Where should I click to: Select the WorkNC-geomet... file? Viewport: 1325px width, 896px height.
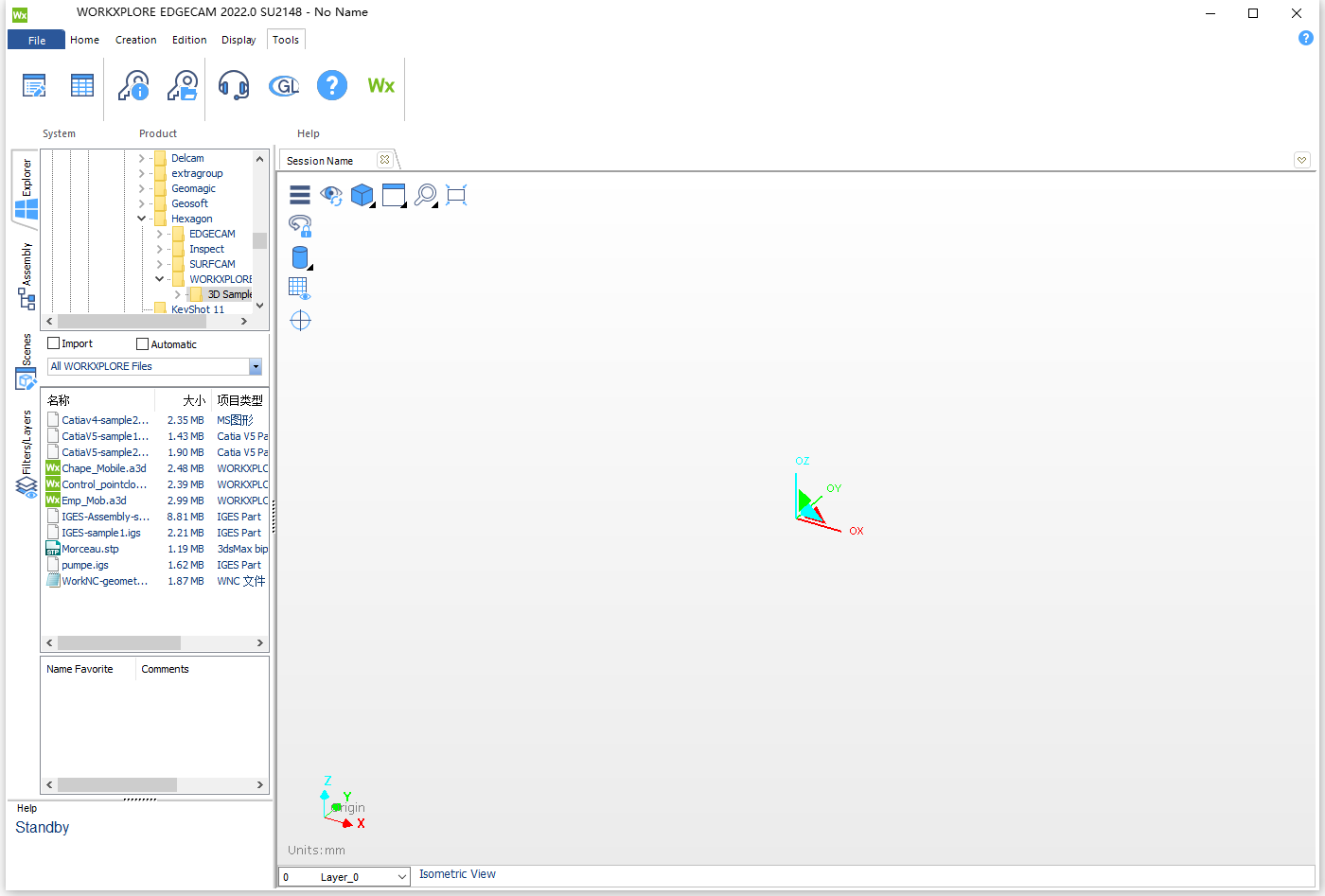point(105,581)
